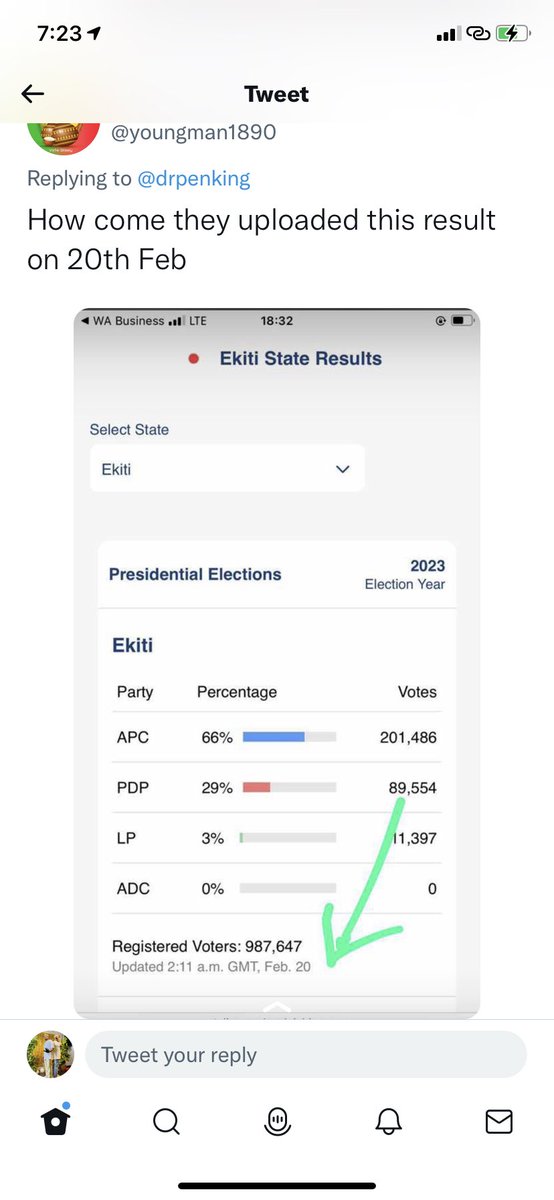Tap the iOS location arrow beside the time

(94, 33)
